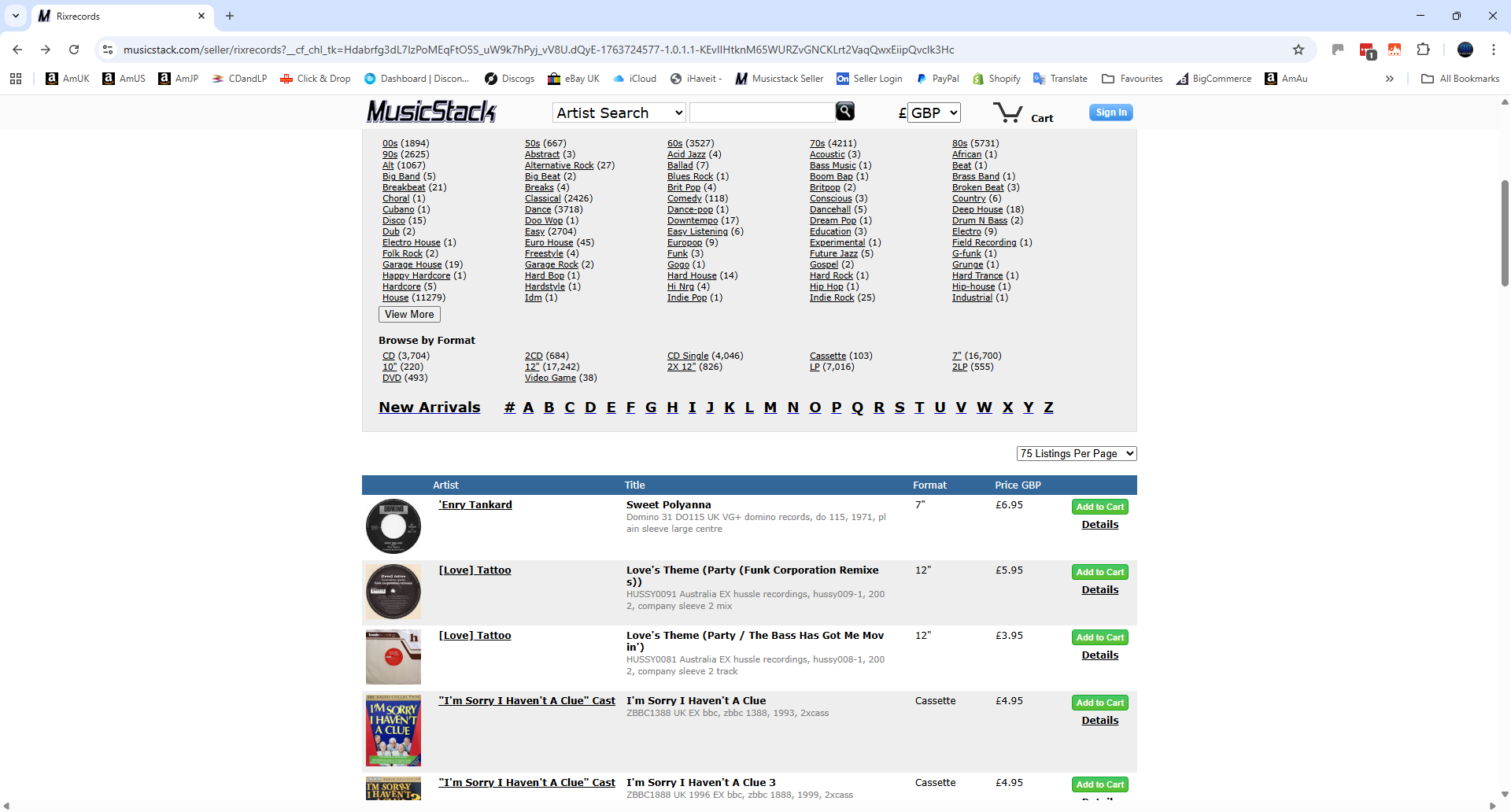Open the eBay UK bookmark
This screenshot has width=1511, height=812.
574,79
